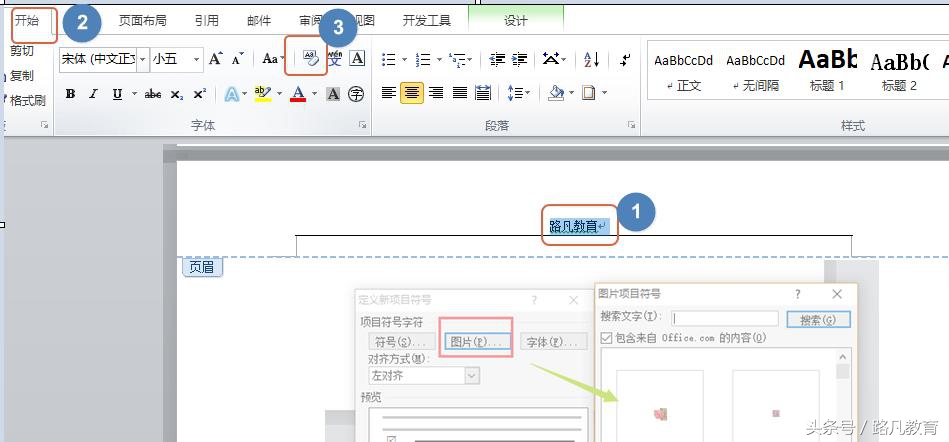The image size is (949, 442).
Task: Open the 段落 group dialog launcher
Action: (631, 125)
